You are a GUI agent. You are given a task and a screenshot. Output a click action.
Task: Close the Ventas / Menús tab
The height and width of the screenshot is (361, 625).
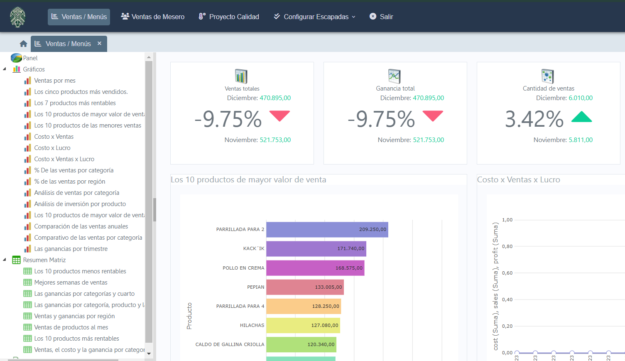click(99, 43)
